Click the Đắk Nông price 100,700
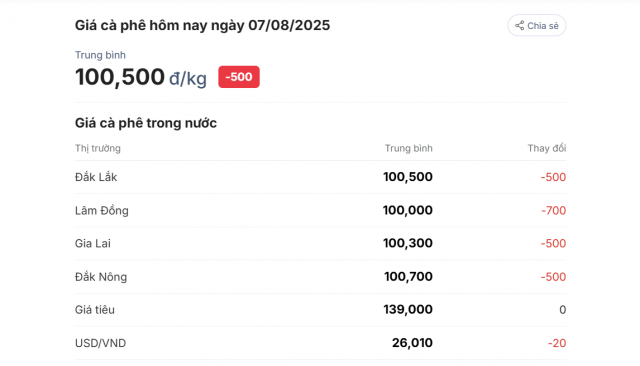 click(x=408, y=277)
